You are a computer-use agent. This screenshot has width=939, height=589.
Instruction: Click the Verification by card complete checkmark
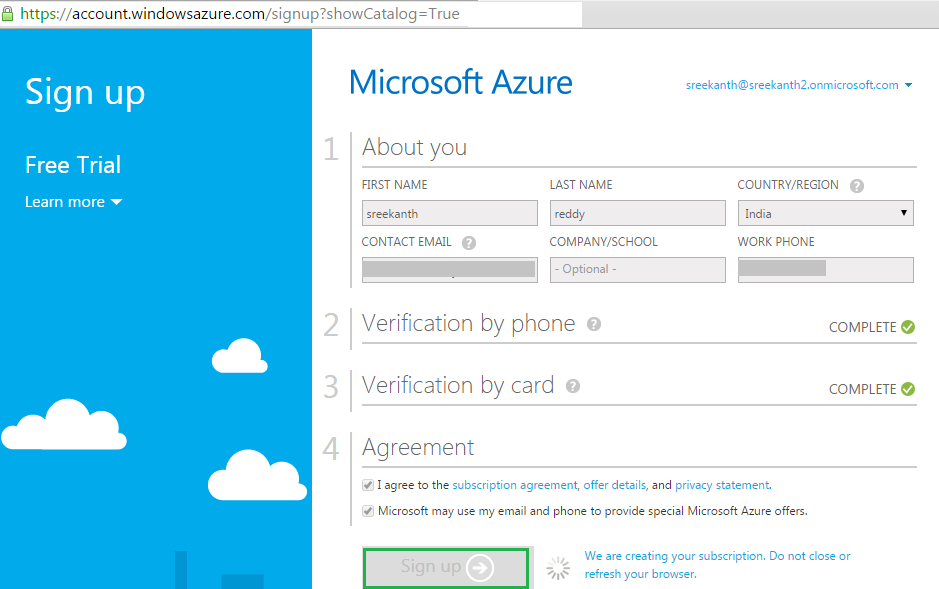tap(908, 389)
